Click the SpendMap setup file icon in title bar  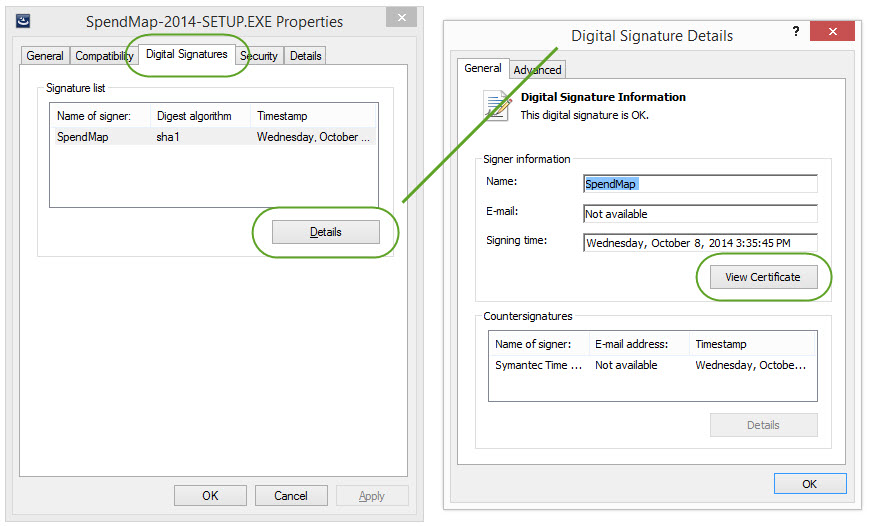click(x=23, y=21)
